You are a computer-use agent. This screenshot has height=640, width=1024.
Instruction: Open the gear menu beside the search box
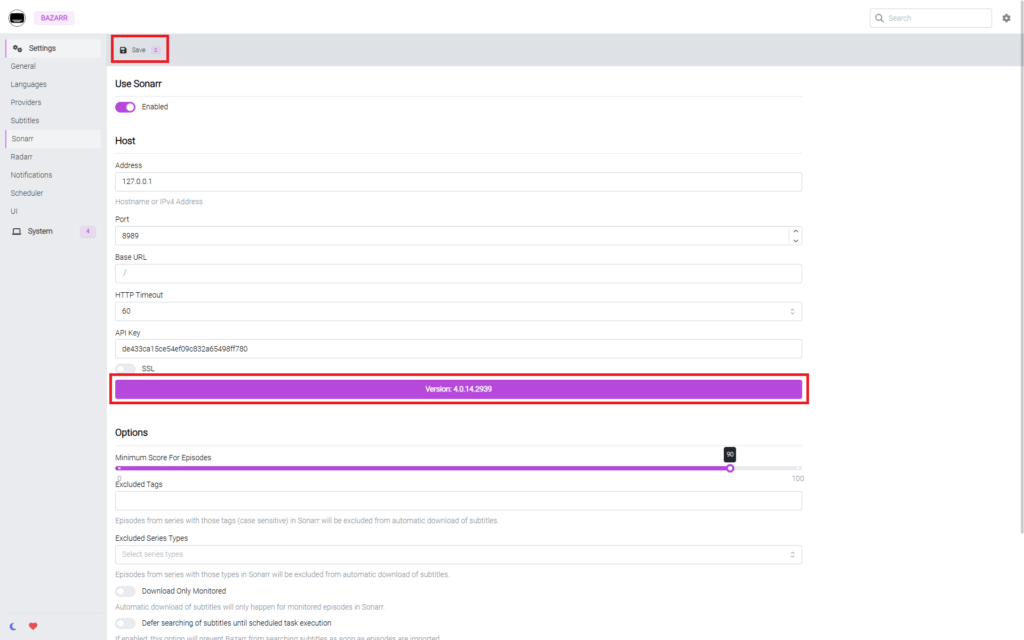click(1006, 18)
